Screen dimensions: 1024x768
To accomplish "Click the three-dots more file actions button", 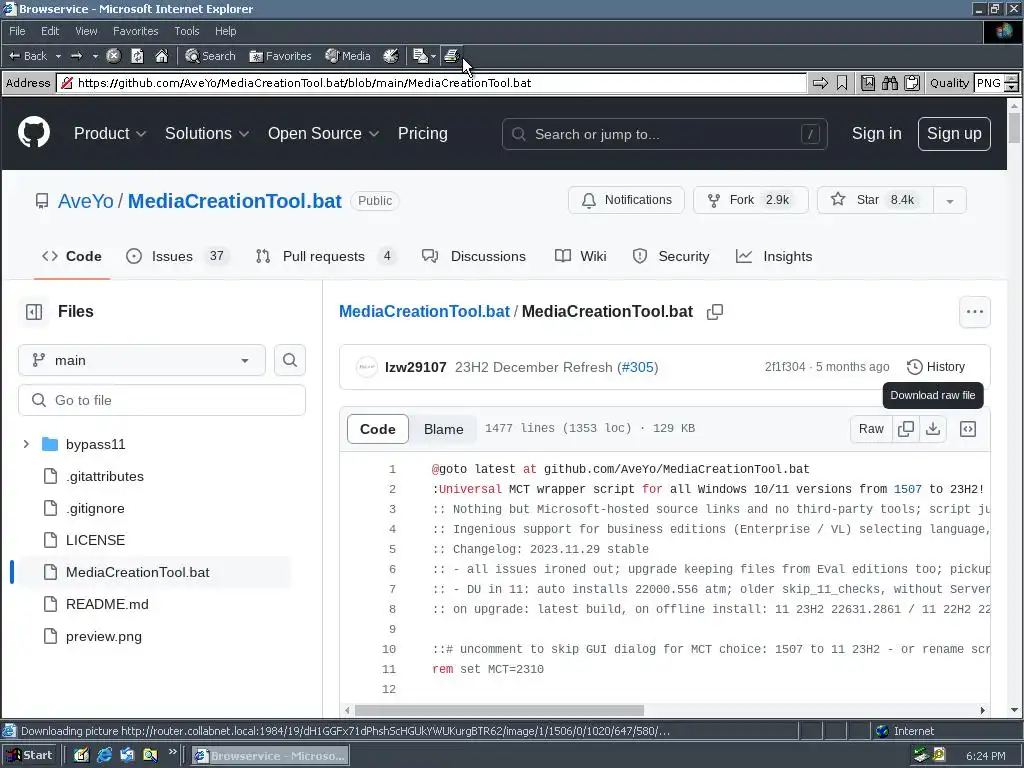I will [974, 312].
